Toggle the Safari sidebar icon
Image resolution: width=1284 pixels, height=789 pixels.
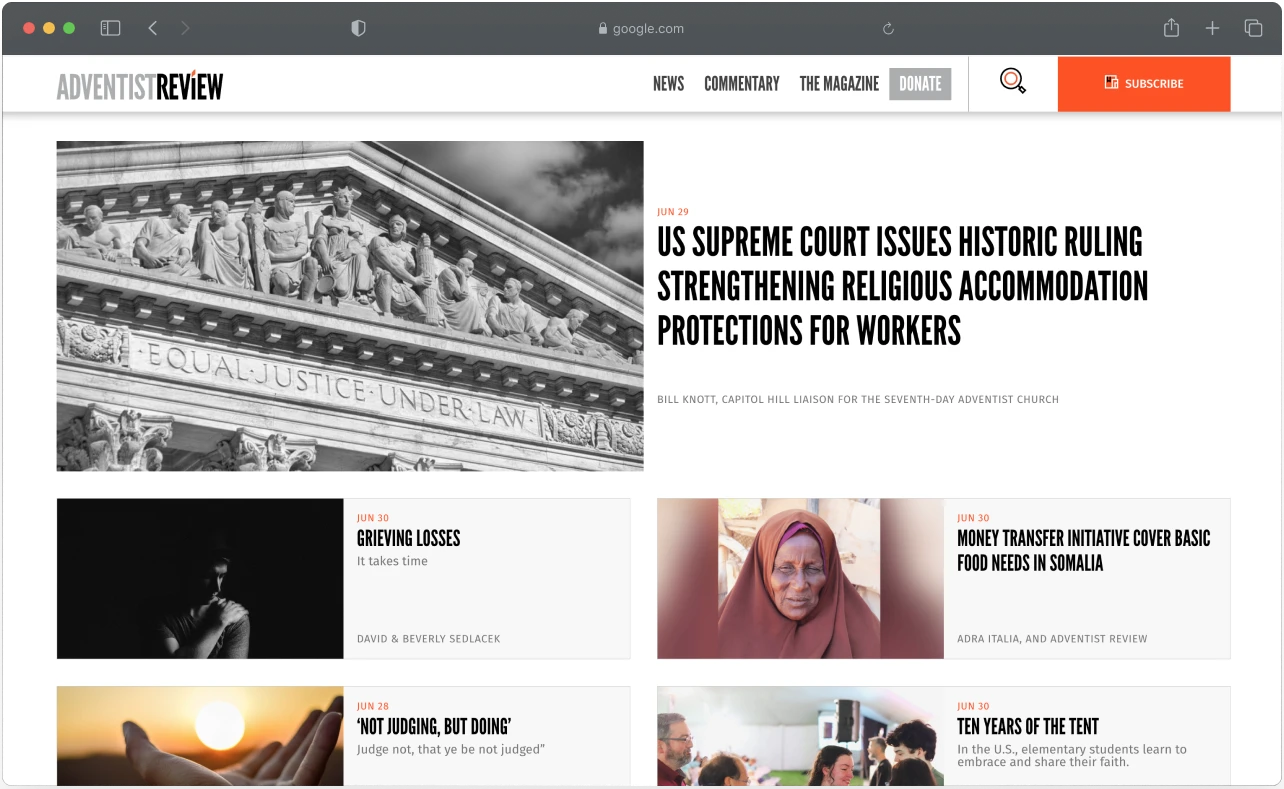[x=110, y=28]
